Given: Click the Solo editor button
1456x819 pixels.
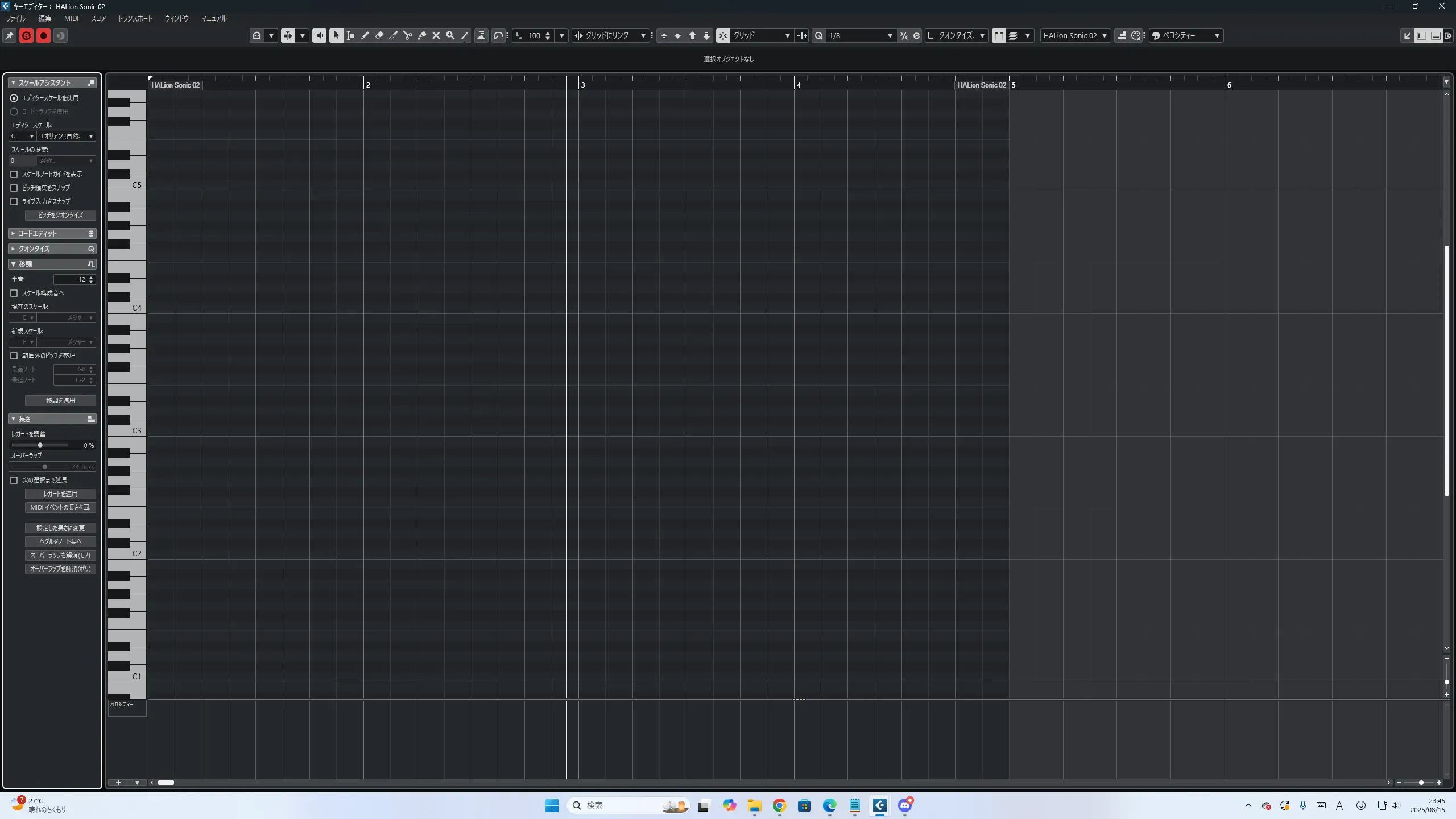Looking at the screenshot, I should point(26,36).
